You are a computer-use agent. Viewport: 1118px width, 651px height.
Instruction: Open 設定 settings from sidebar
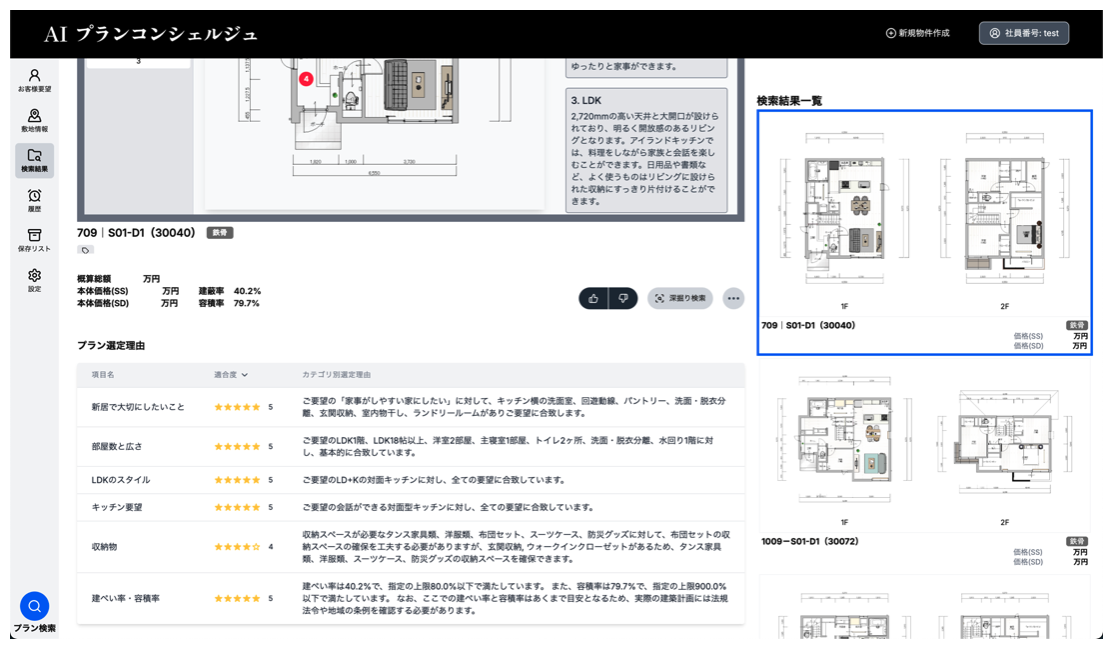(x=34, y=280)
